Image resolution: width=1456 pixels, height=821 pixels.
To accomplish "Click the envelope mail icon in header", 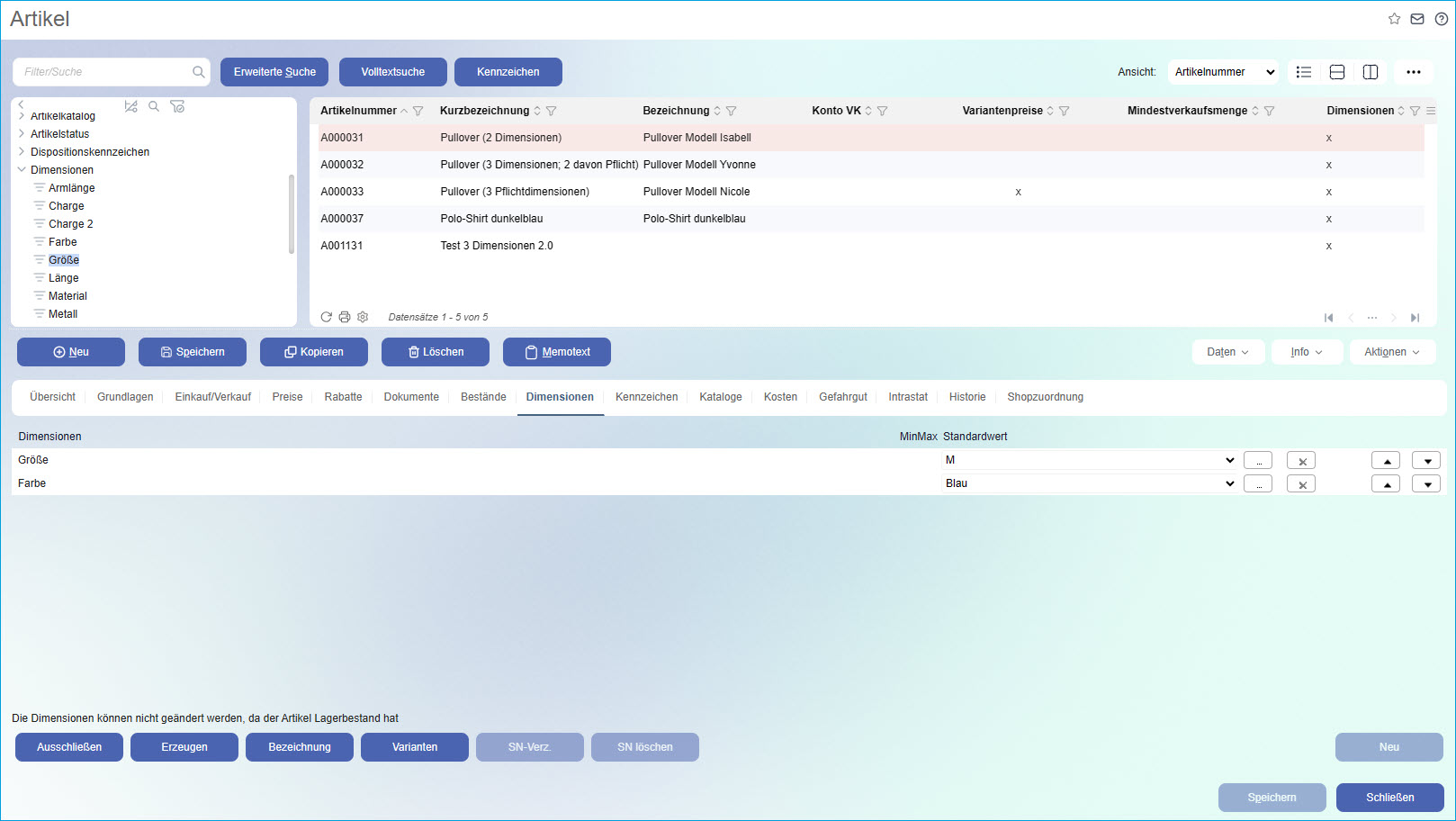I will pos(1417,19).
